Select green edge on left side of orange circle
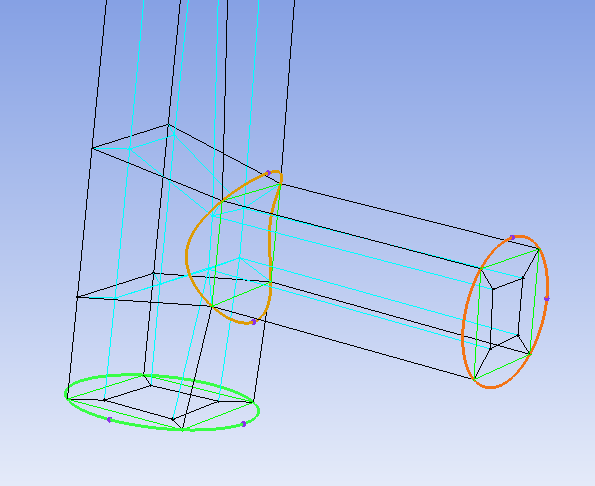 pyautogui.click(x=477, y=324)
